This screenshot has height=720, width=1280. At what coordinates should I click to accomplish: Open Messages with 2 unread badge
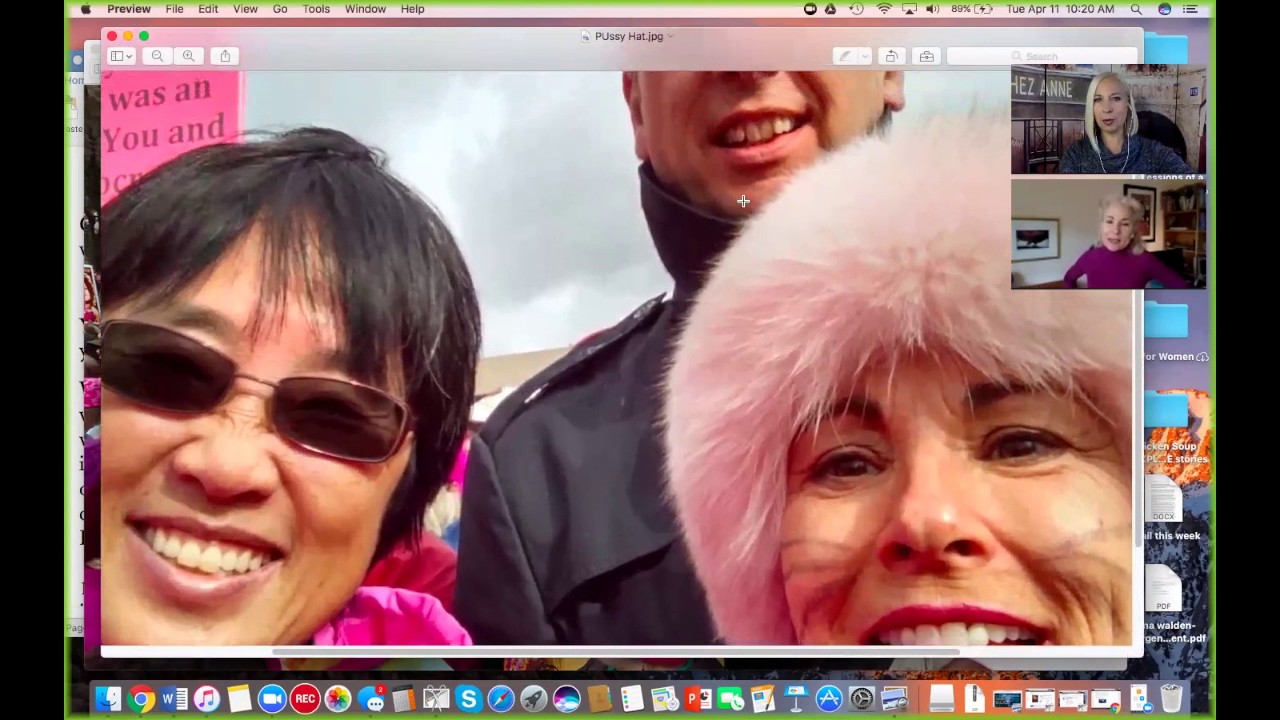[371, 698]
